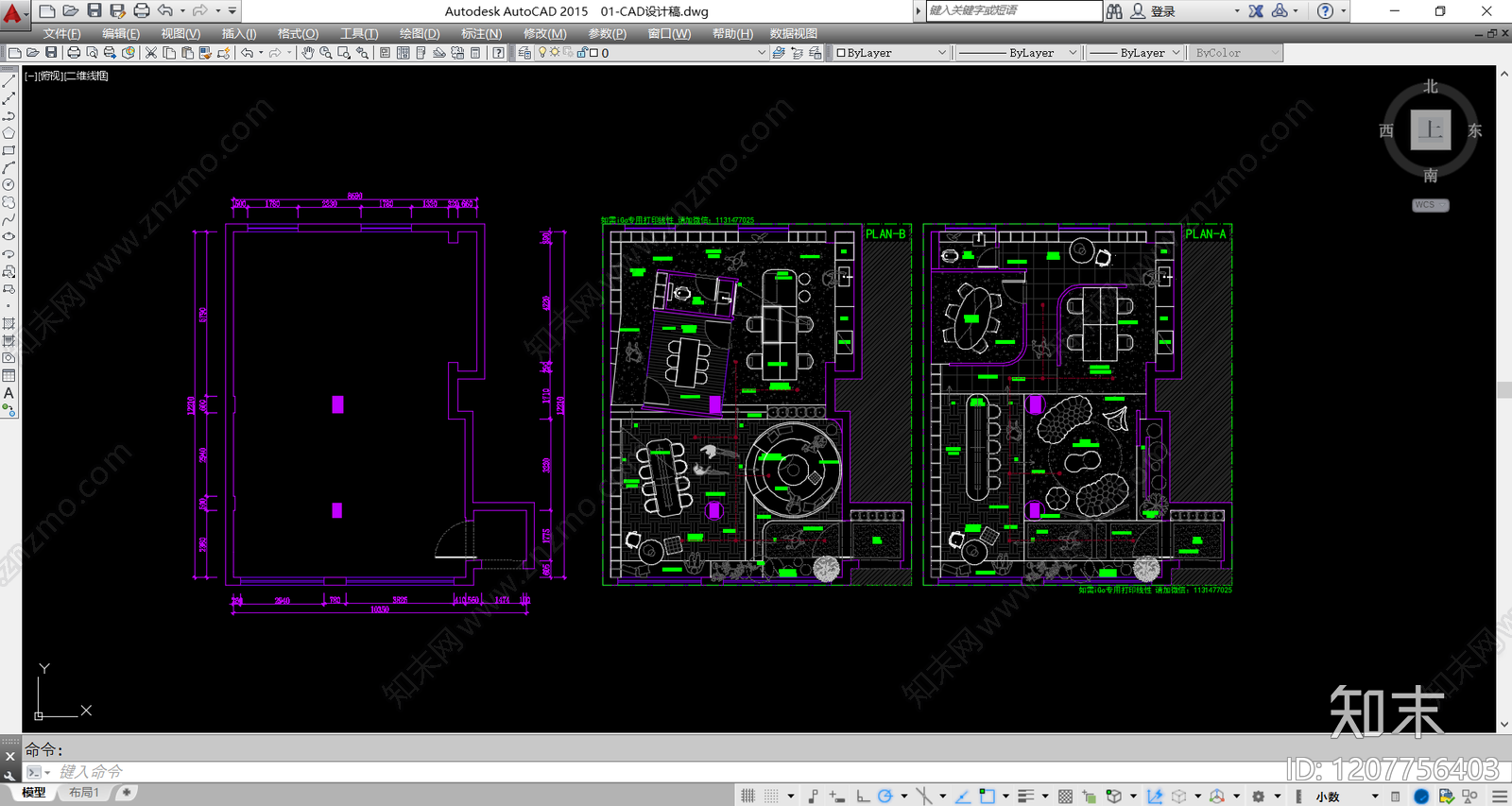Select the Spline draw tool
The width and height of the screenshot is (1512, 806).
point(9,219)
